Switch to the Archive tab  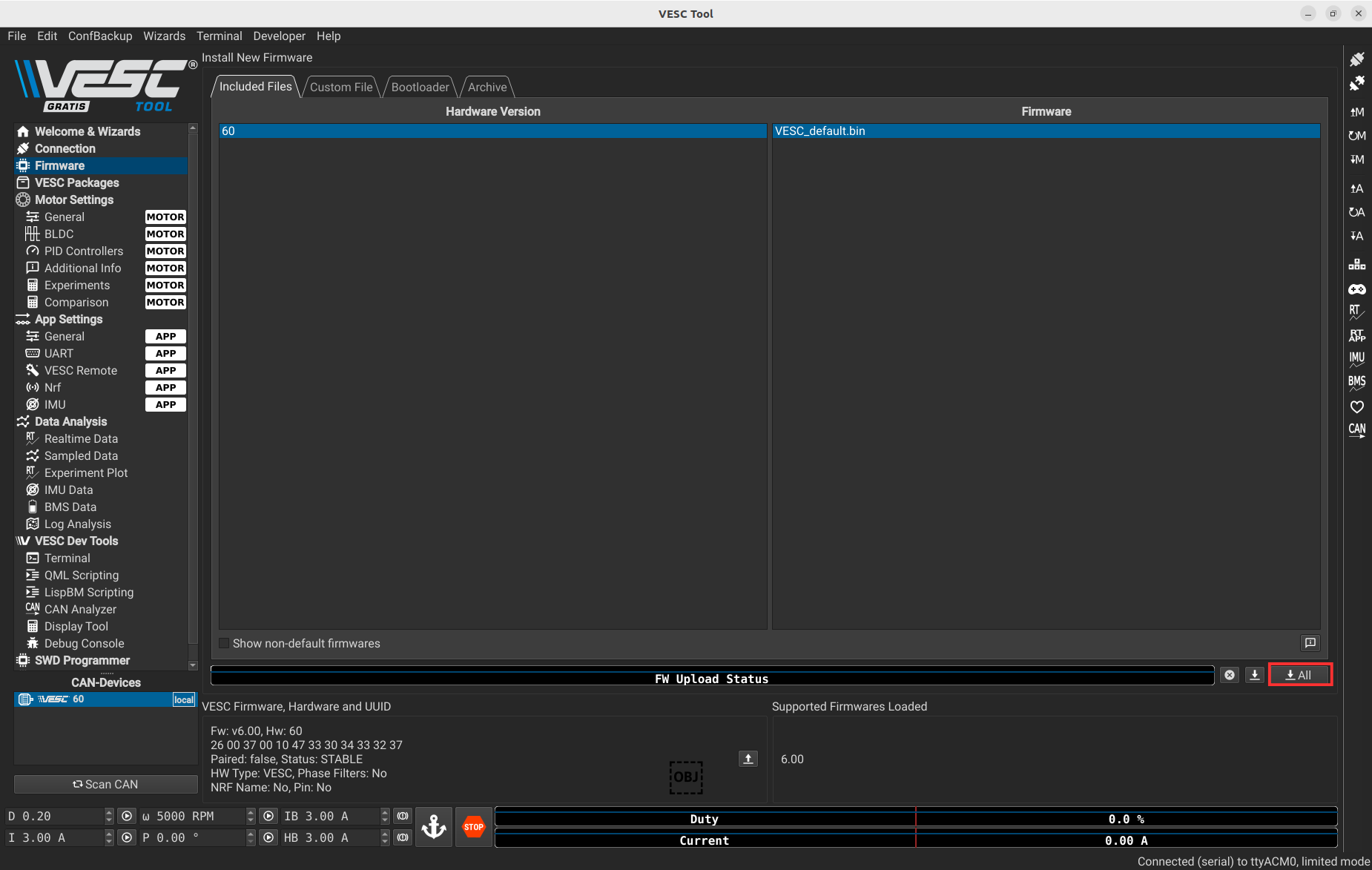pos(487,87)
